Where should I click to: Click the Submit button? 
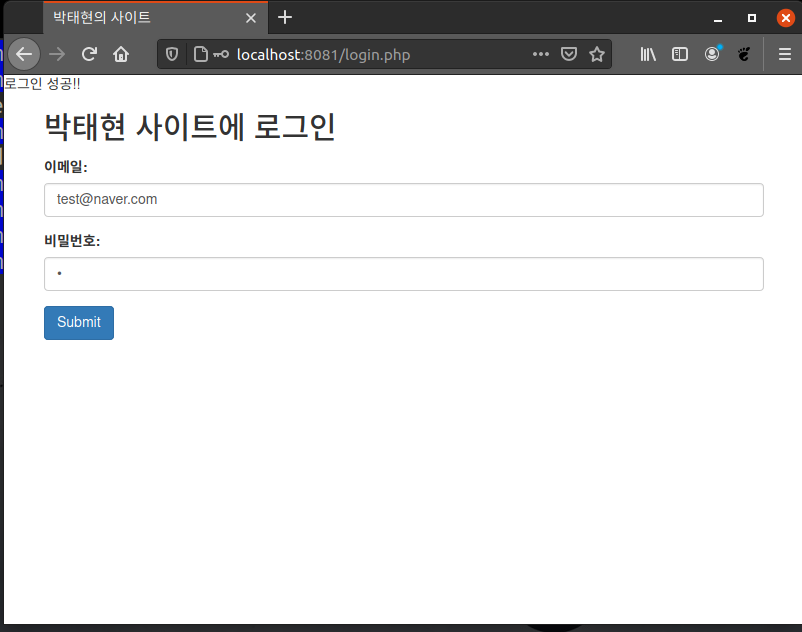tap(79, 323)
